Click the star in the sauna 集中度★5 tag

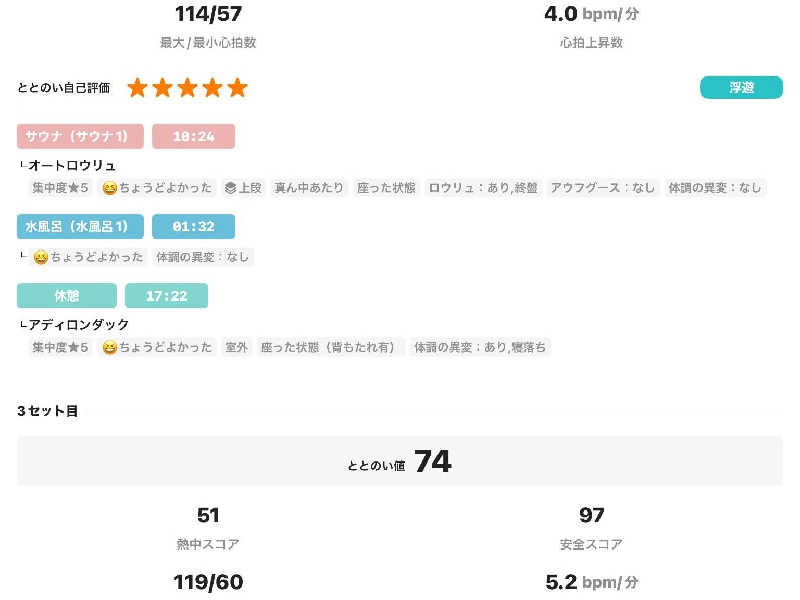pos(73,188)
